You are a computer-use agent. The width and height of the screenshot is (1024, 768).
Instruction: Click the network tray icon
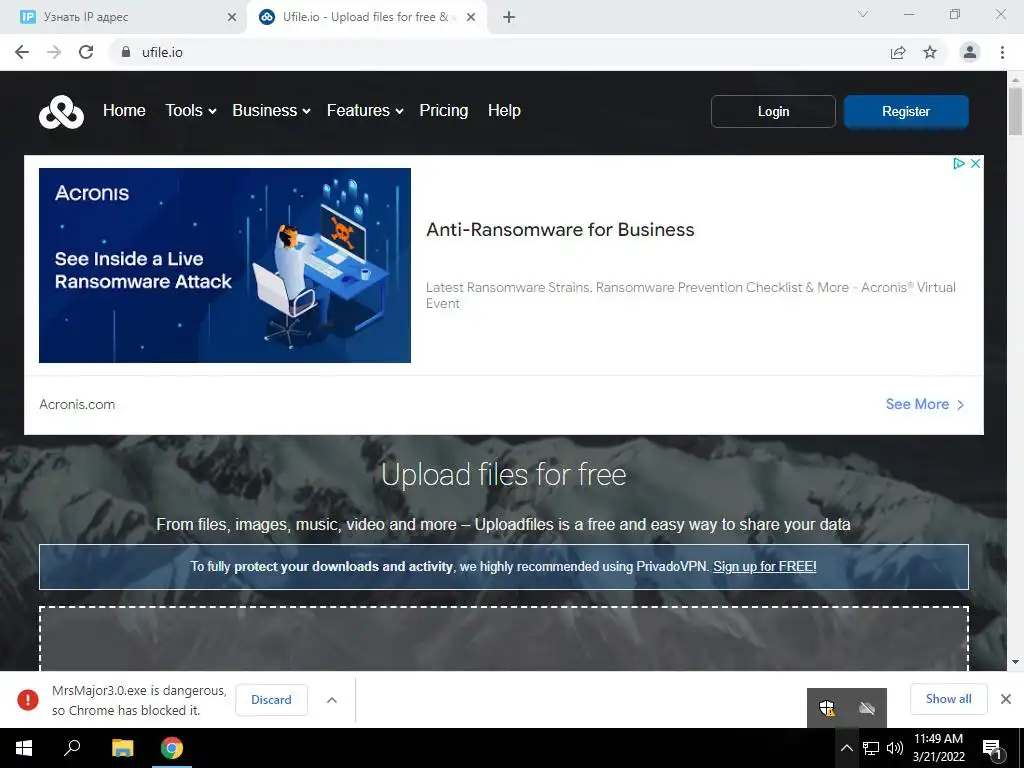pyautogui.click(x=871, y=748)
